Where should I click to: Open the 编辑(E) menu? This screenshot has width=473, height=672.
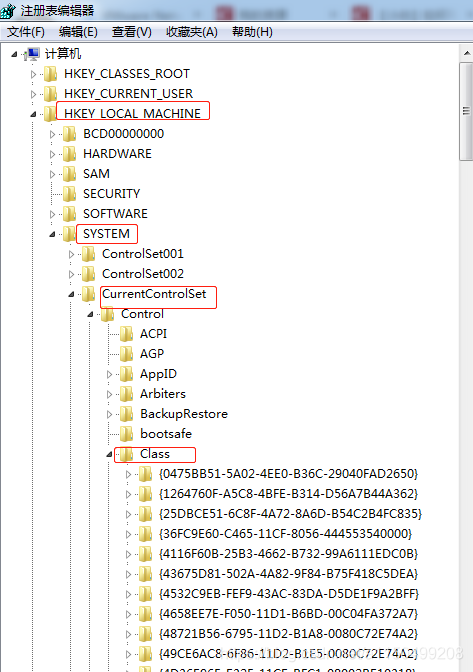point(78,32)
